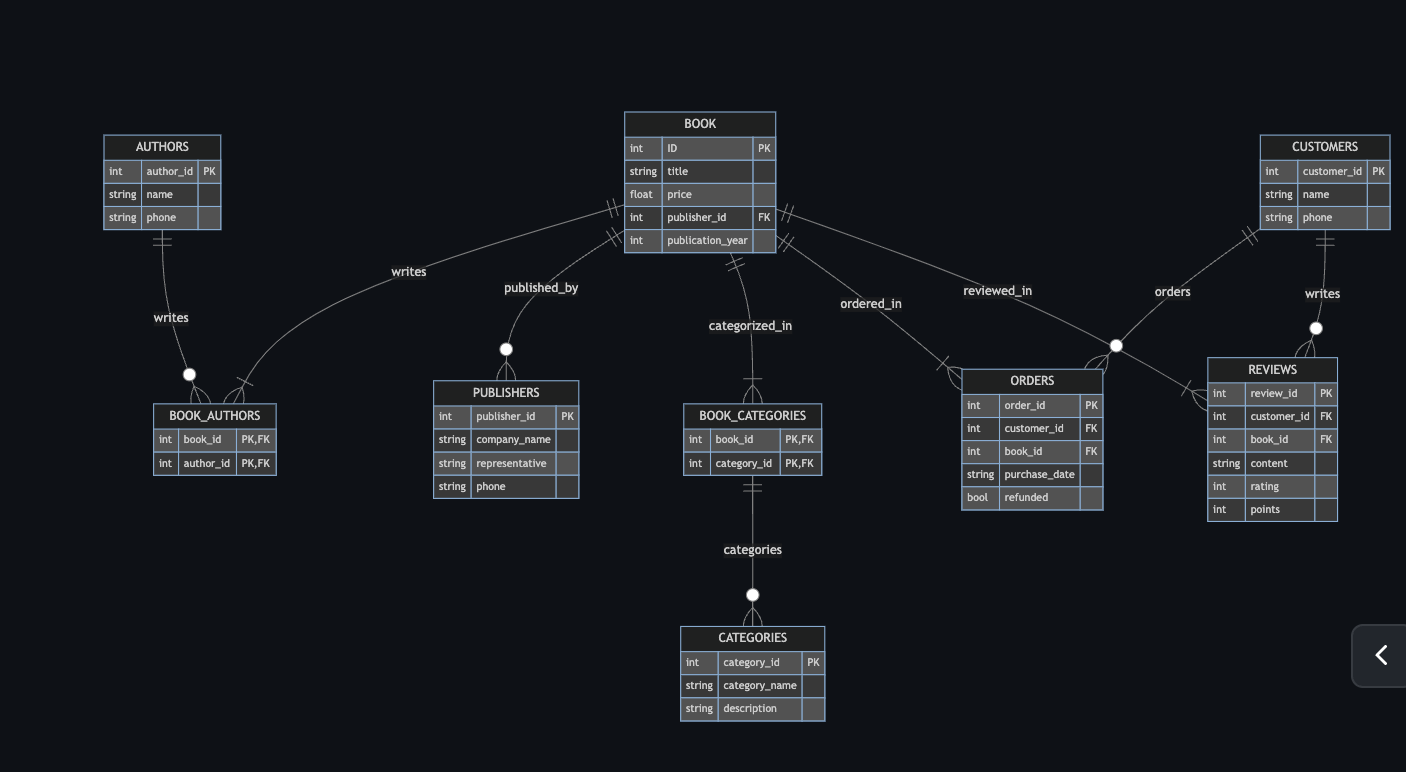Click the categories relationship label
The width and height of the screenshot is (1406, 772).
tap(753, 550)
